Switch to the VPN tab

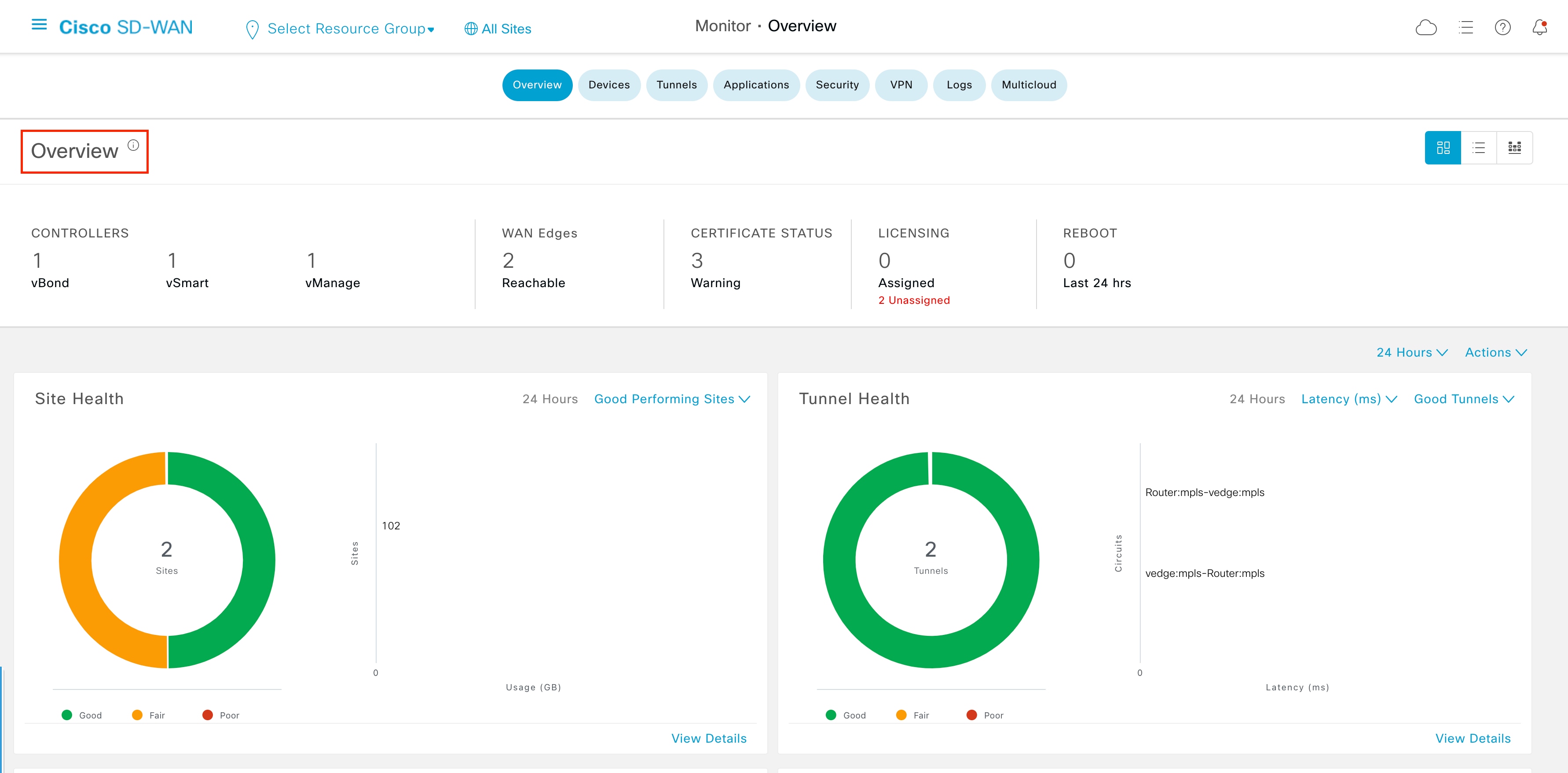coord(901,85)
